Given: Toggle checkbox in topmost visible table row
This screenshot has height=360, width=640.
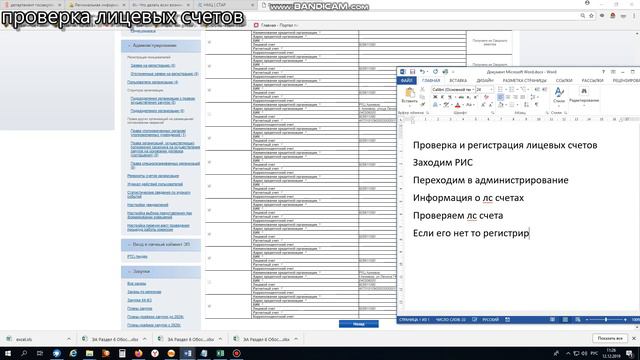Looking at the screenshot, I should click(209, 42).
